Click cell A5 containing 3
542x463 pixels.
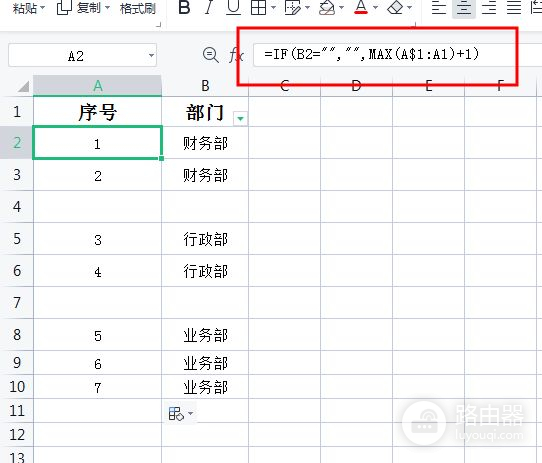[97, 239]
